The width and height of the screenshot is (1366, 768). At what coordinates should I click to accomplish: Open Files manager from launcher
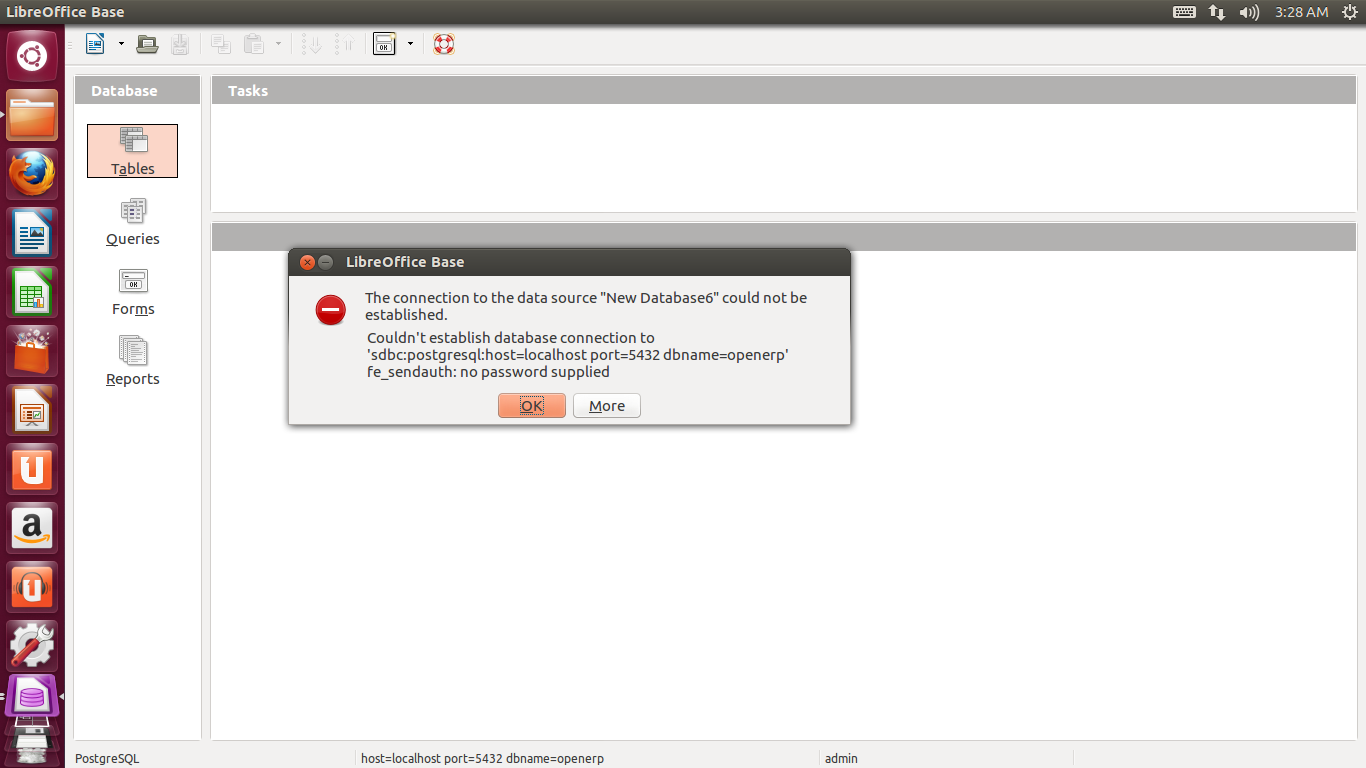tap(32, 115)
